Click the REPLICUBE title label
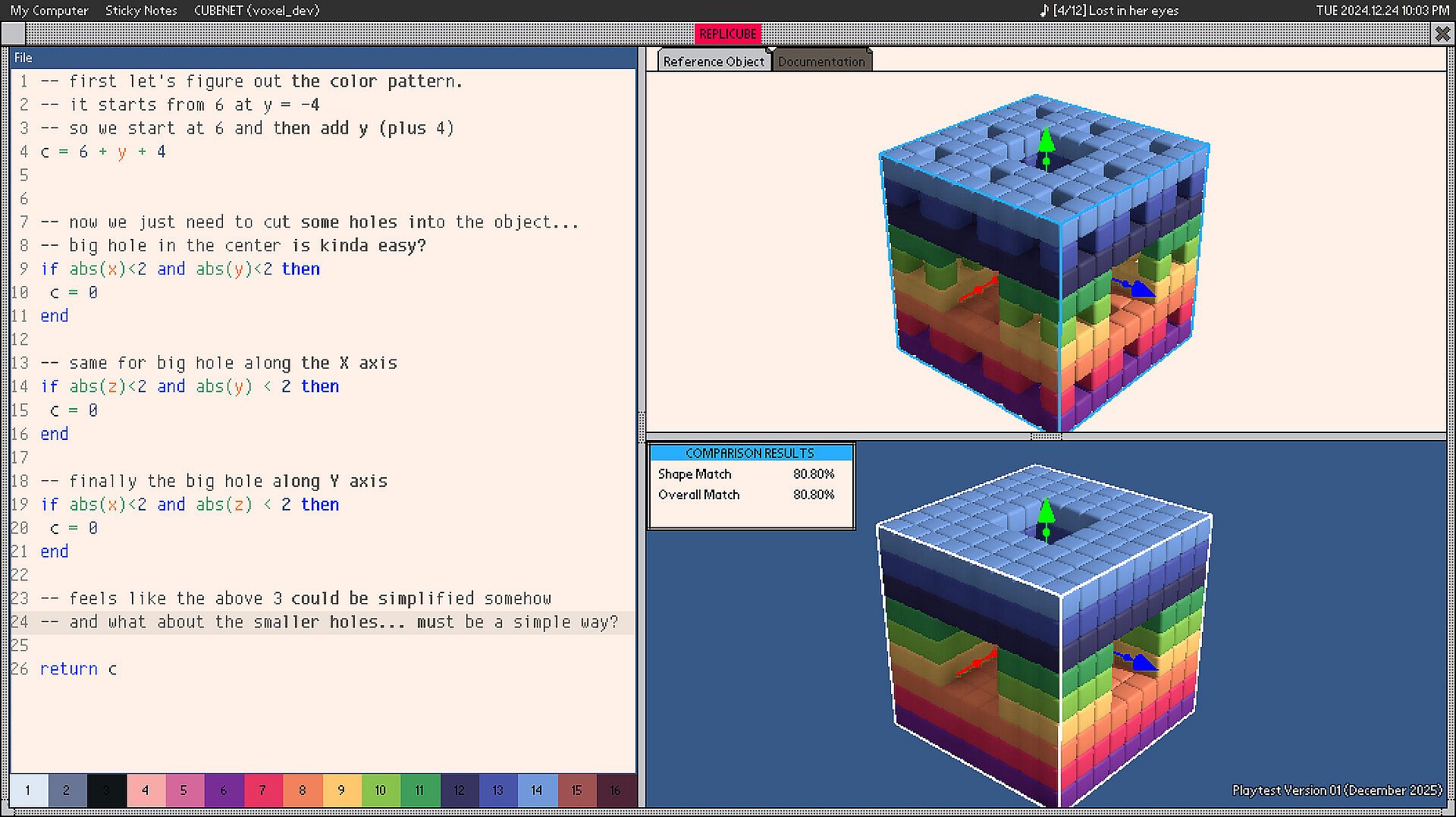Viewport: 1456px width, 817px height. click(x=728, y=34)
